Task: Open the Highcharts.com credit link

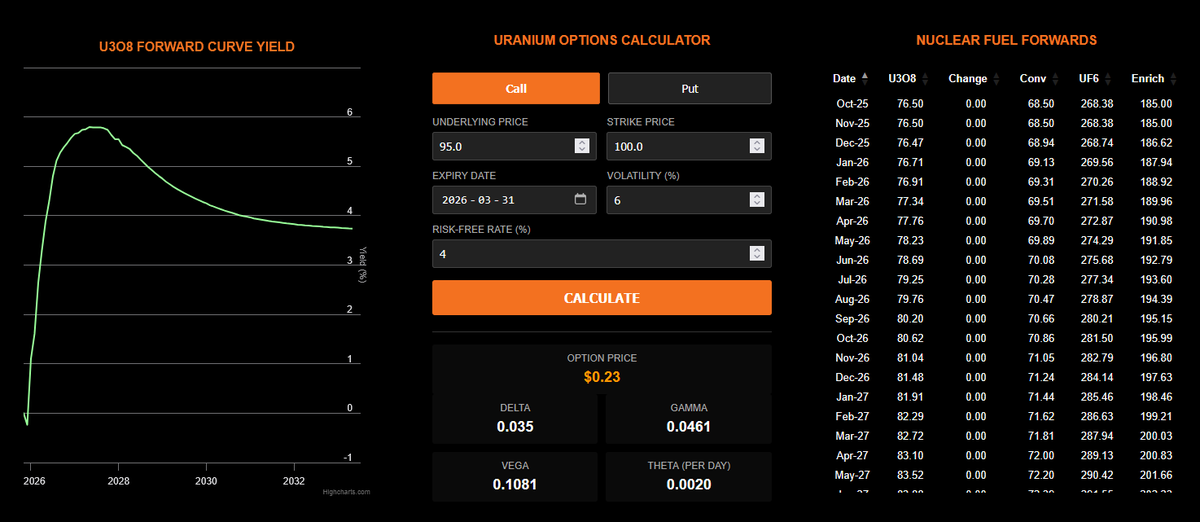Action: pyautogui.click(x=346, y=491)
